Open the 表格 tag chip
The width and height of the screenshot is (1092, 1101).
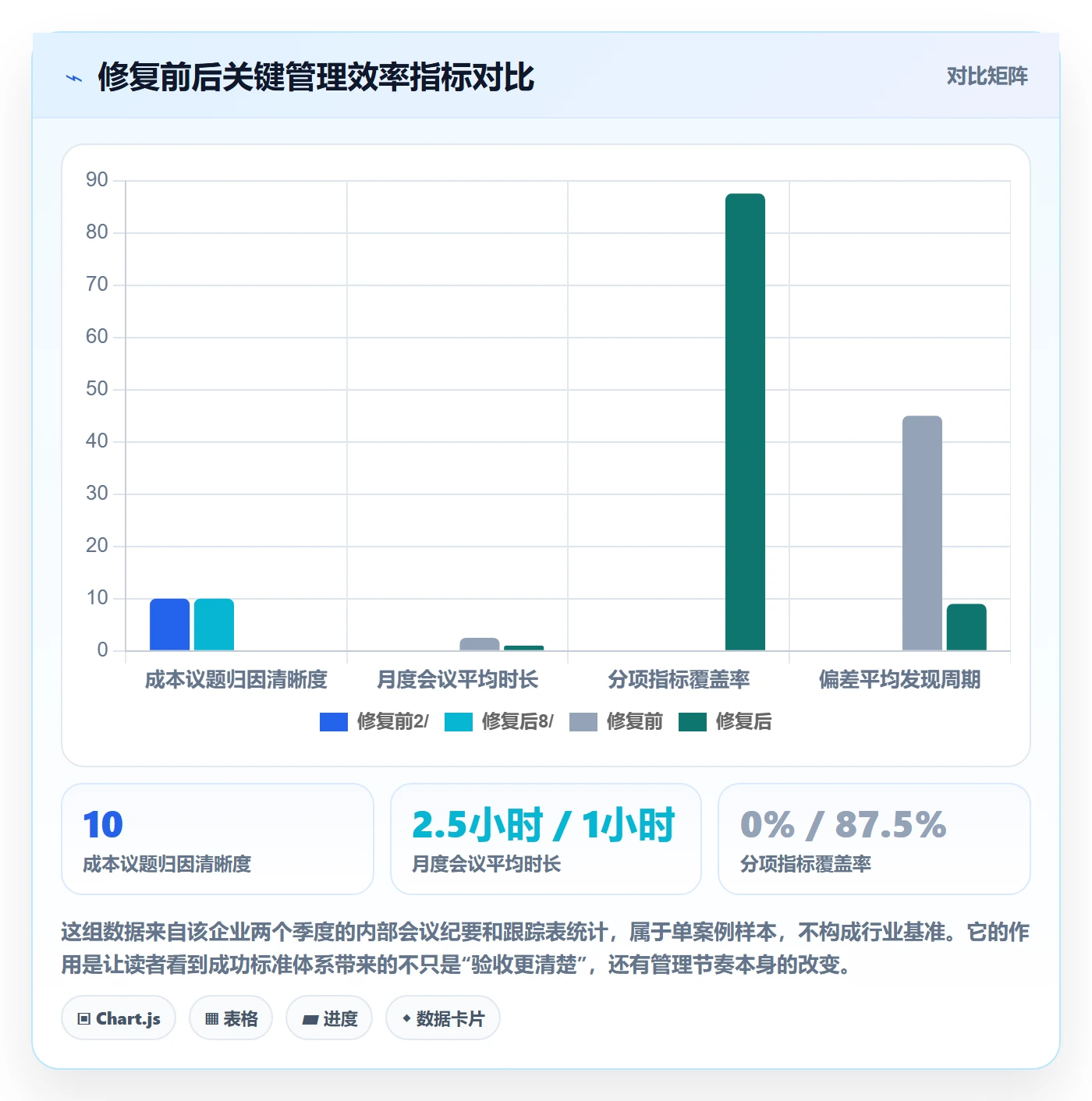click(231, 1018)
